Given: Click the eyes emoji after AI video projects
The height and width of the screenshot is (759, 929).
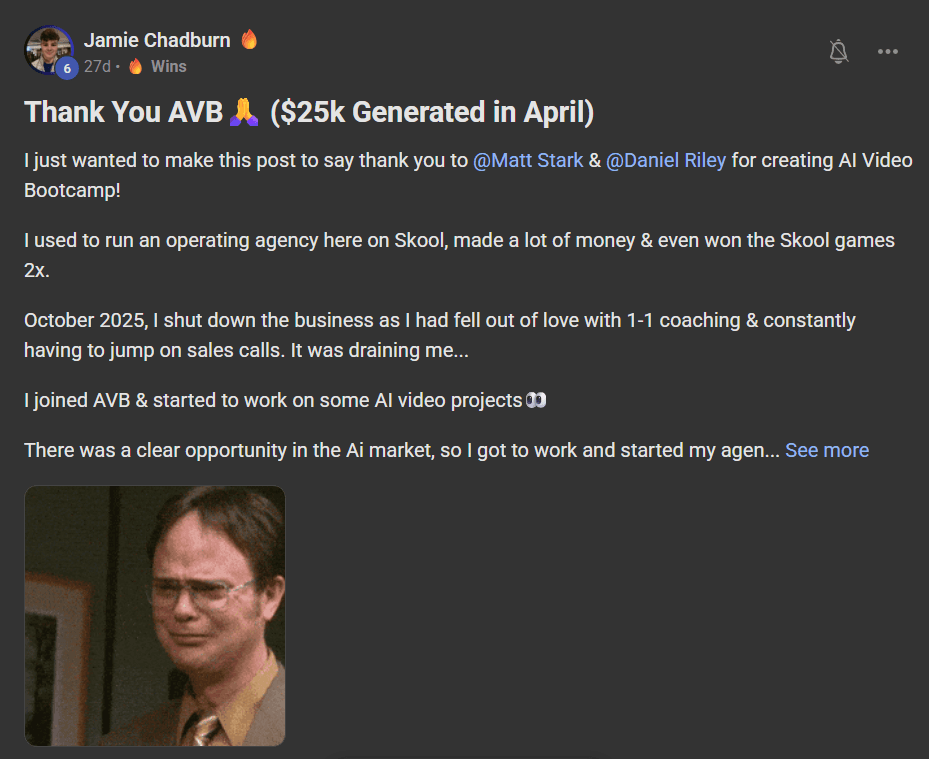Looking at the screenshot, I should tap(536, 401).
